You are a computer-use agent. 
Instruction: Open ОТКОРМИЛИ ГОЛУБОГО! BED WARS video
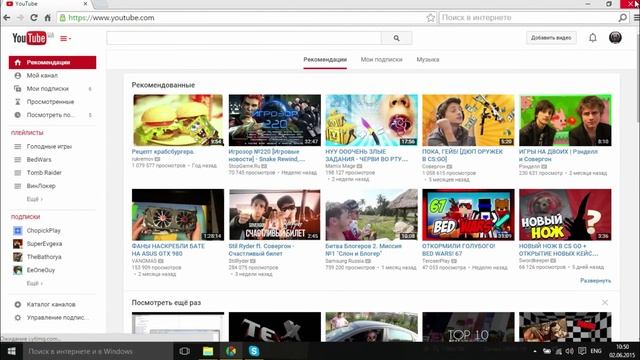(468, 215)
